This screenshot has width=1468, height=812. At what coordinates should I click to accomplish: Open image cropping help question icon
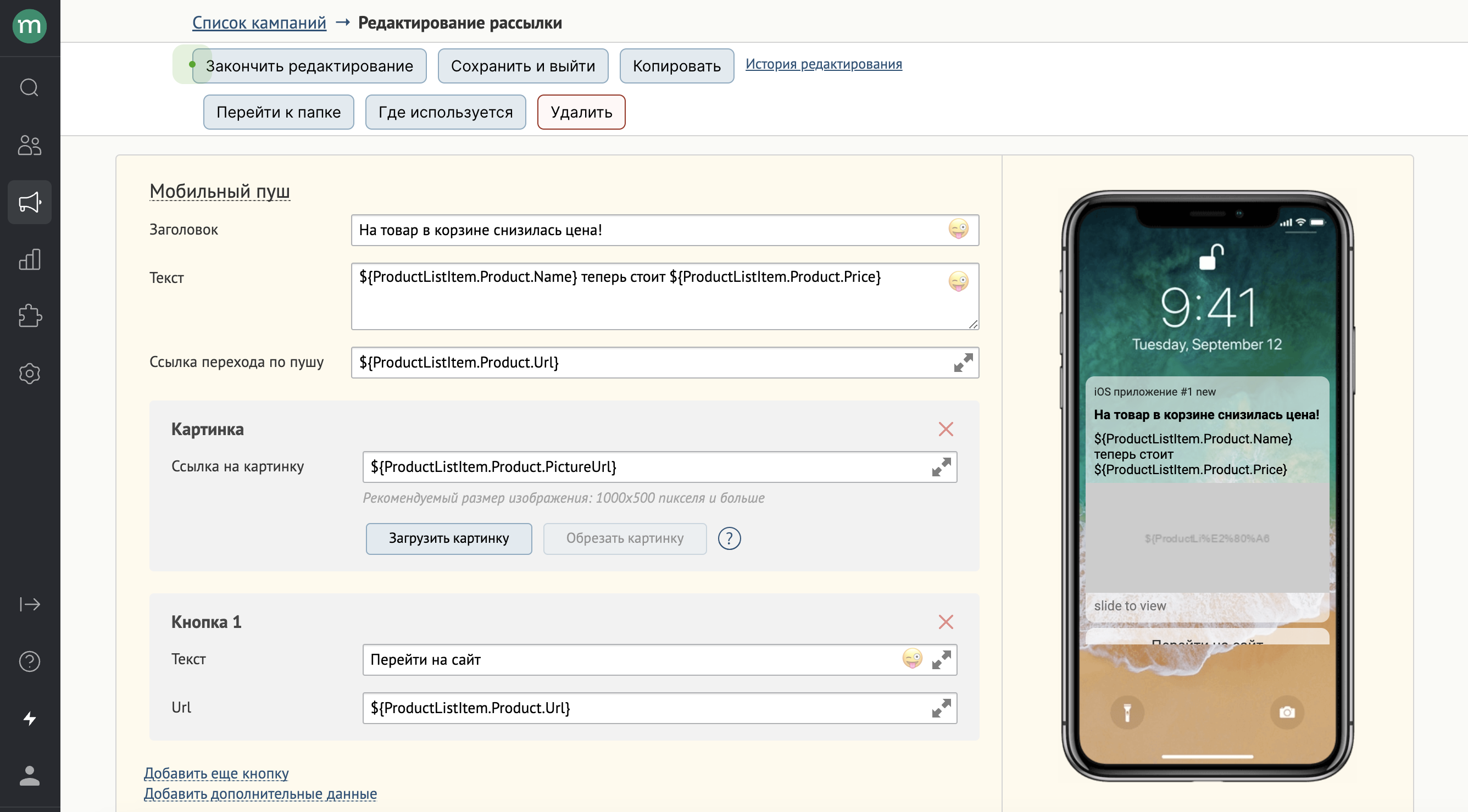tap(729, 538)
